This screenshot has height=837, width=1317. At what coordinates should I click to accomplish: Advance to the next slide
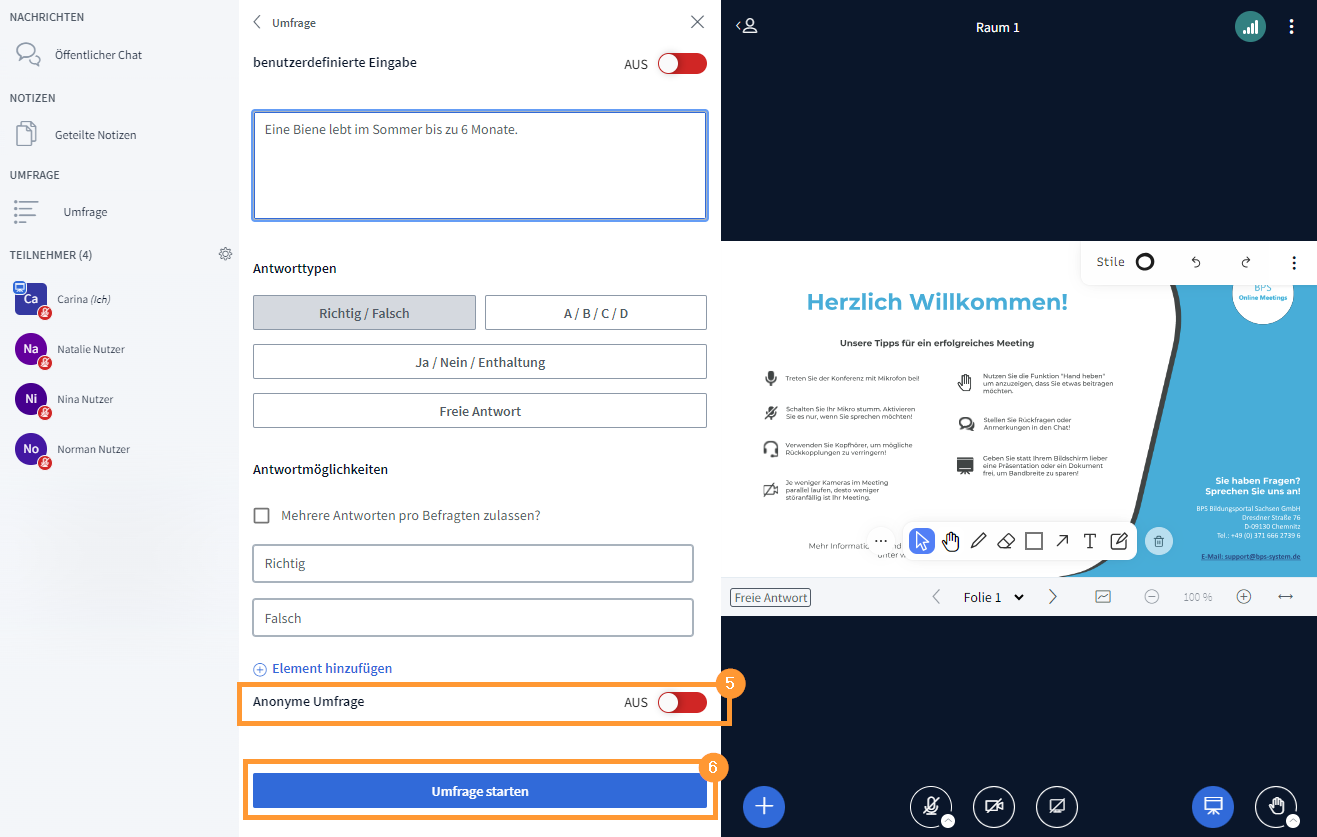[x=1052, y=596]
